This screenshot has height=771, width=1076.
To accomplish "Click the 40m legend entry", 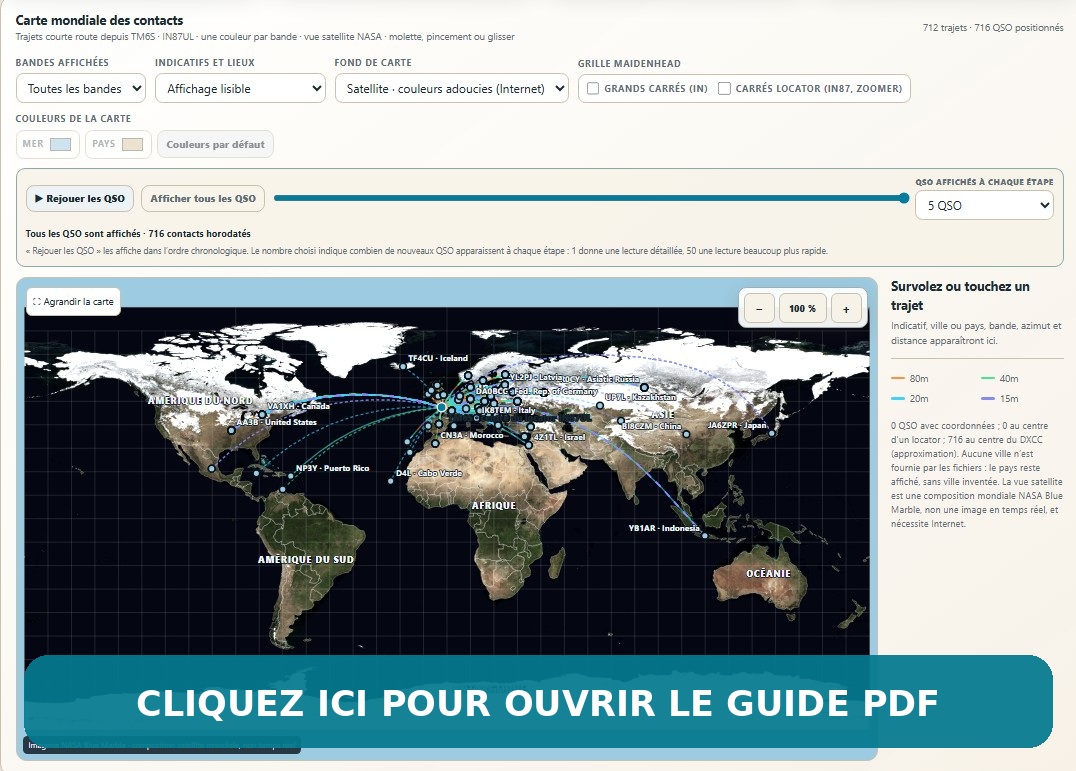I will click(1000, 379).
